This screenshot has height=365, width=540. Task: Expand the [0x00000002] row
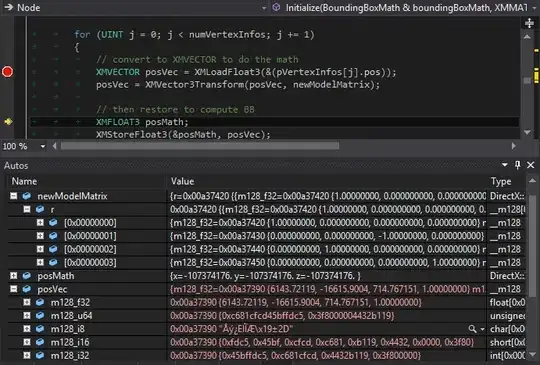tap(40, 249)
